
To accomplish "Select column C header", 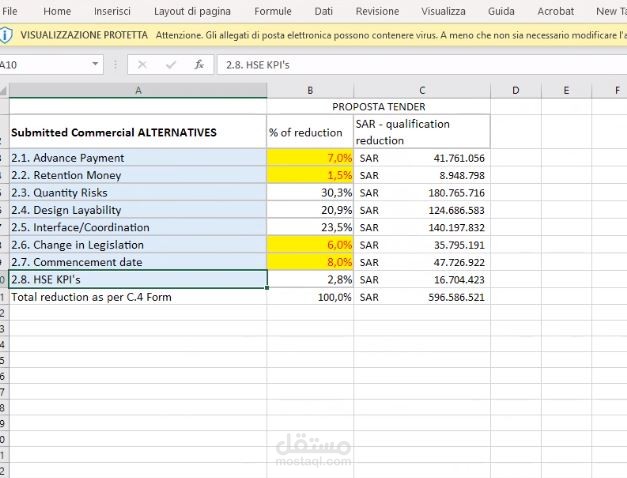I will tap(422, 91).
